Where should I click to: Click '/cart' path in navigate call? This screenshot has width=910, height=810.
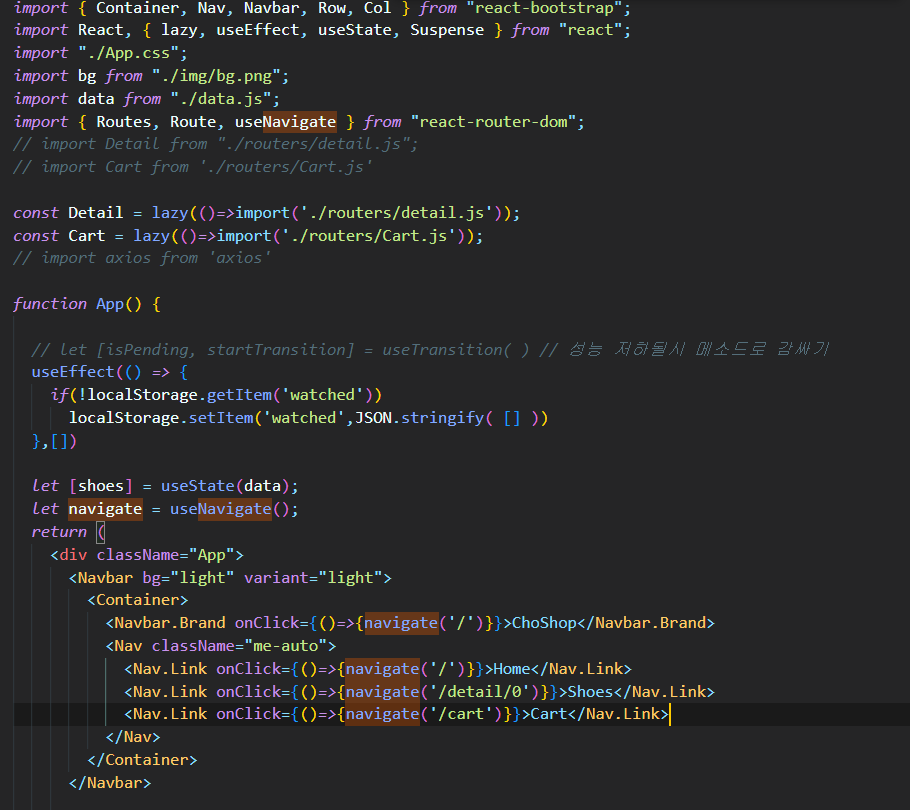click(x=461, y=714)
